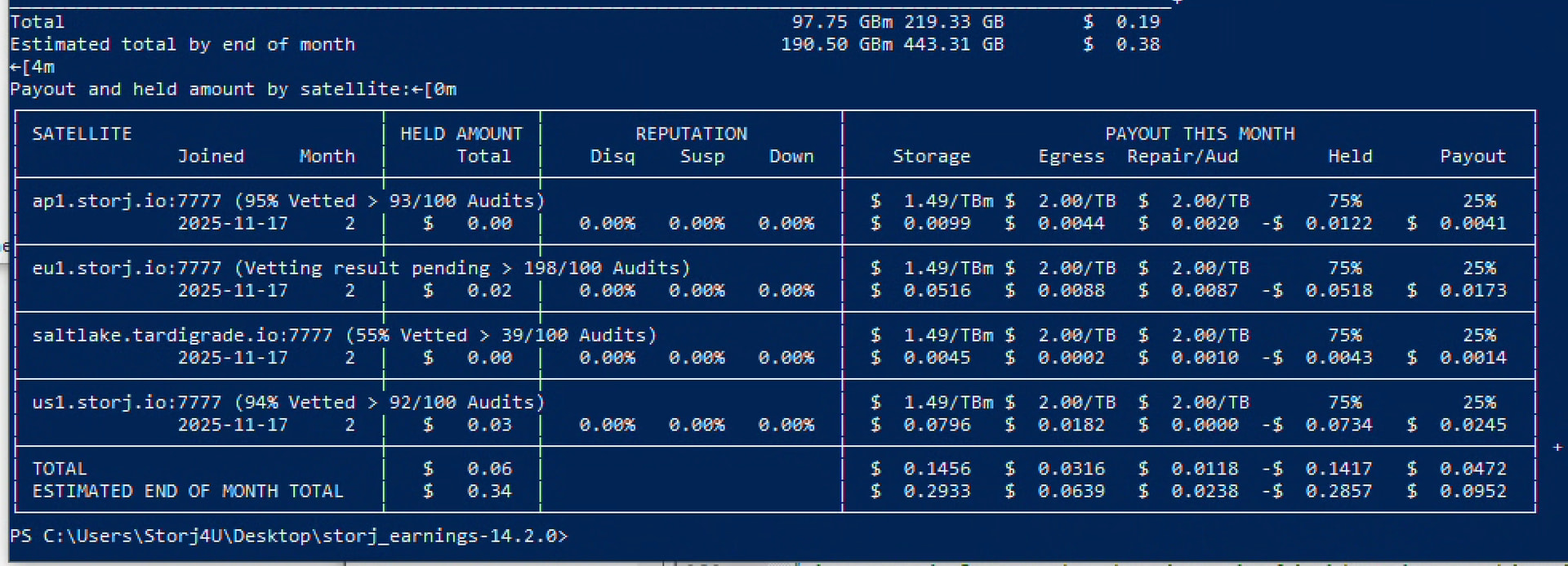Screen dimensions: 1568x566
Task: Click eu1 held total $0.02
Action: pyautogui.click(x=488, y=291)
